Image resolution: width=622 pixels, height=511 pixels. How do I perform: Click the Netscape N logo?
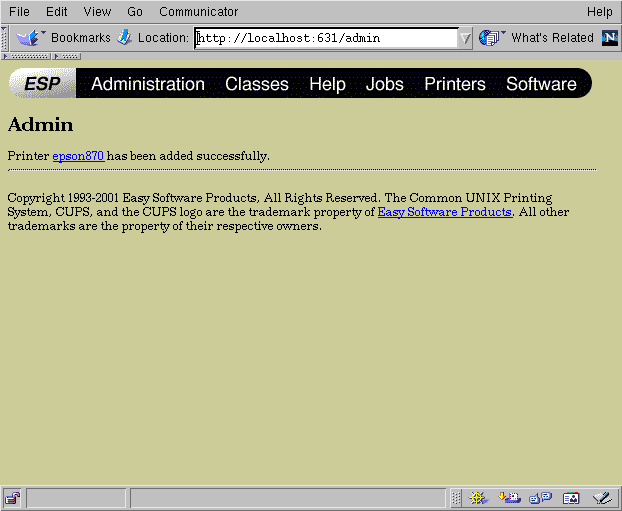point(609,38)
